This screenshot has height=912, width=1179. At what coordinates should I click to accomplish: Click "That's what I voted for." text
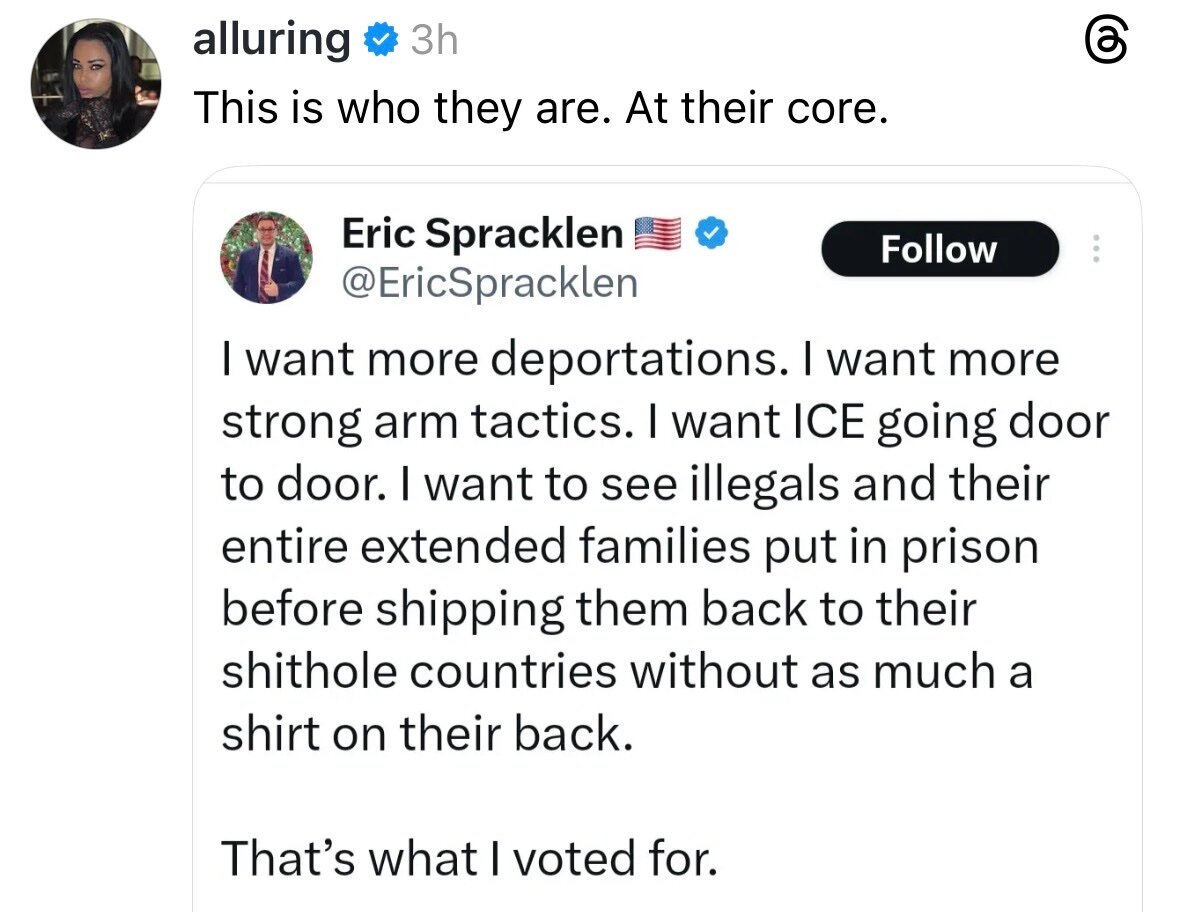tap(469, 858)
